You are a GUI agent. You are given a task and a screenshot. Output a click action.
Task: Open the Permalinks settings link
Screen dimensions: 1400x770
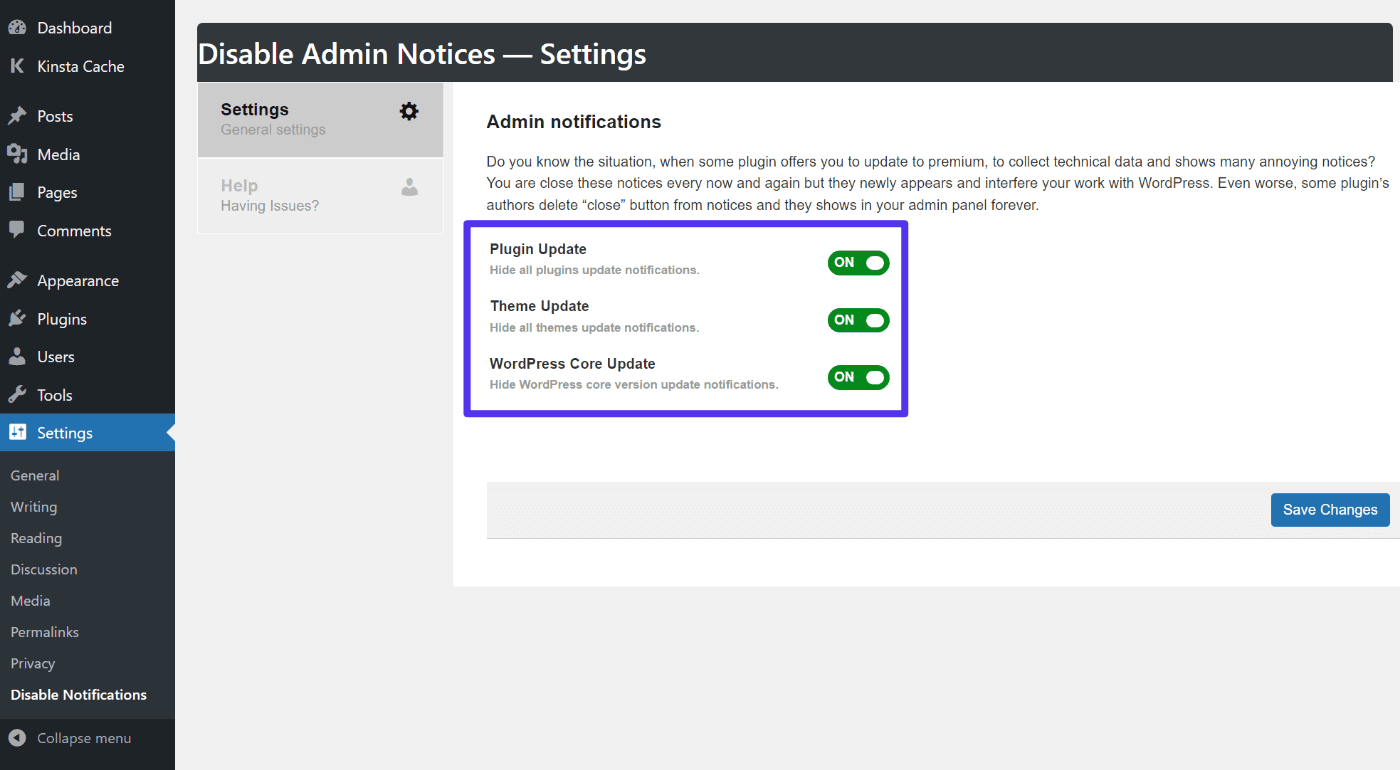click(x=45, y=632)
